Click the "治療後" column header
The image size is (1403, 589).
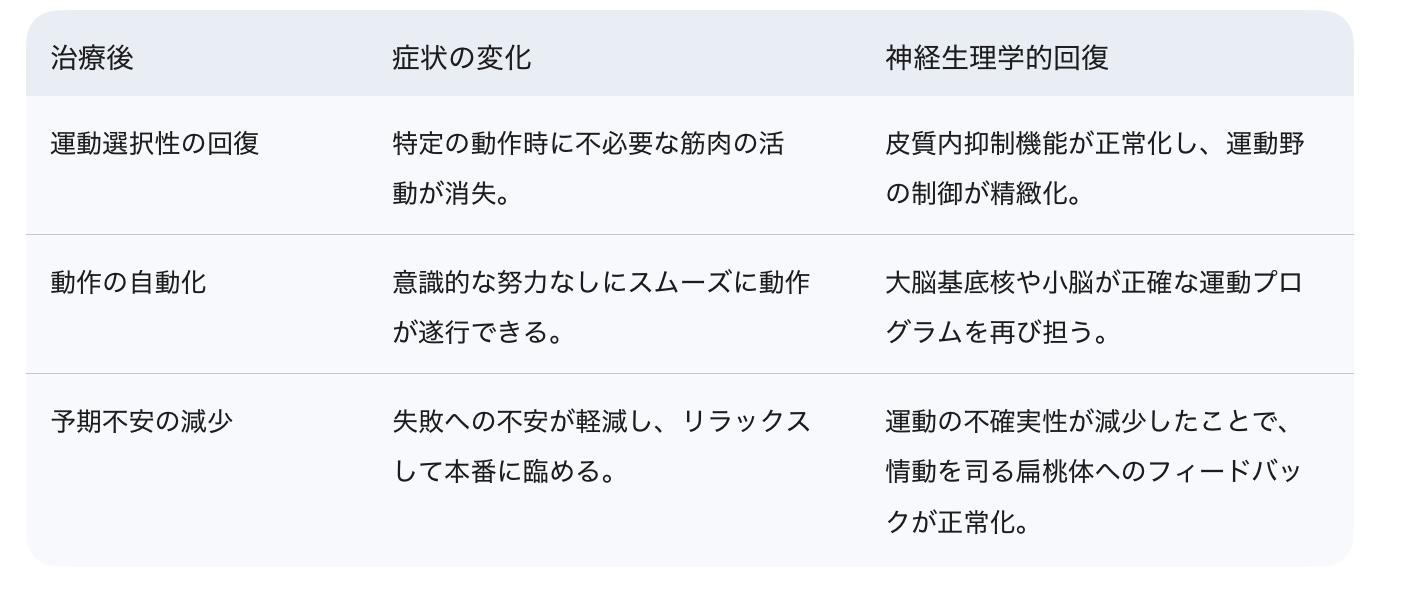92,58
